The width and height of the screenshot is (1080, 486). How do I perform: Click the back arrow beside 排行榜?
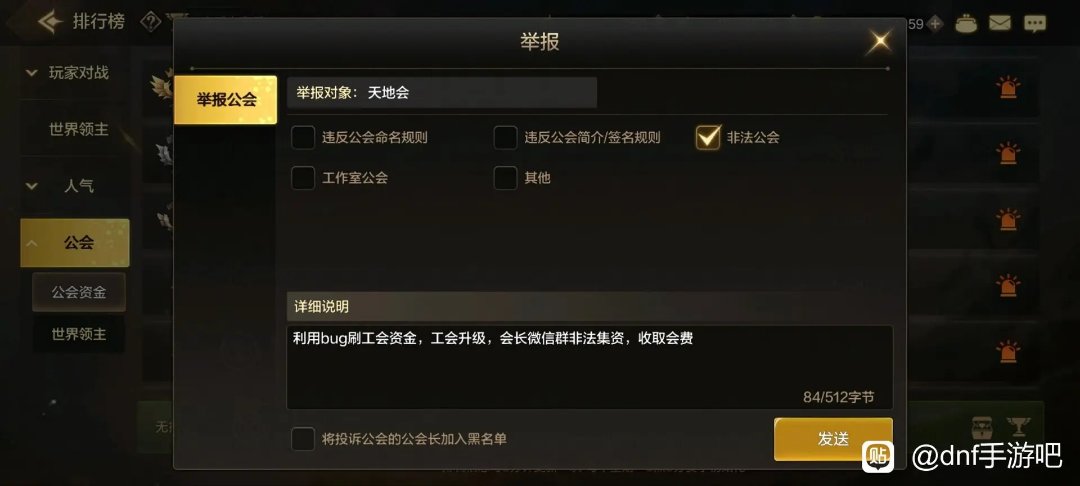[50, 22]
